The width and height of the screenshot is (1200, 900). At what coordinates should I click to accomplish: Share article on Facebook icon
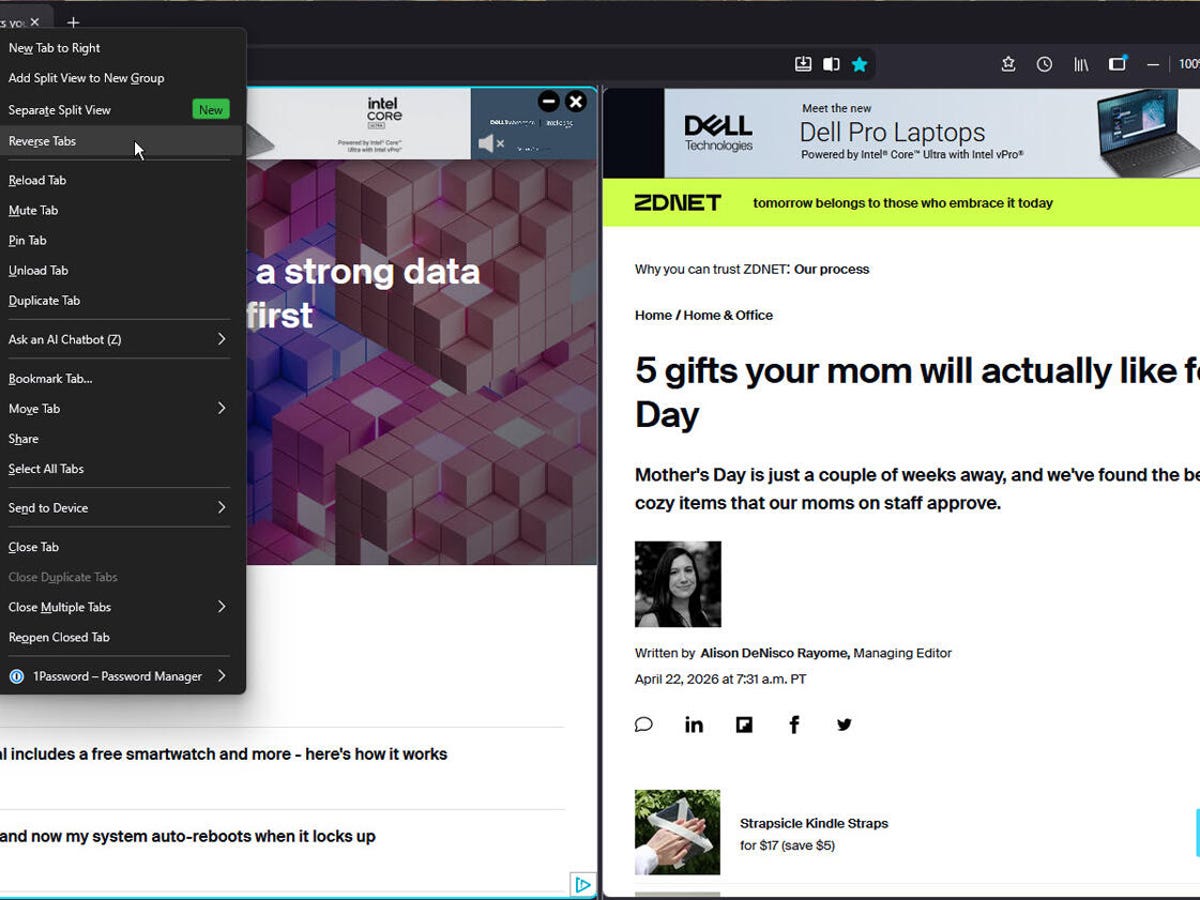pyautogui.click(x=794, y=725)
